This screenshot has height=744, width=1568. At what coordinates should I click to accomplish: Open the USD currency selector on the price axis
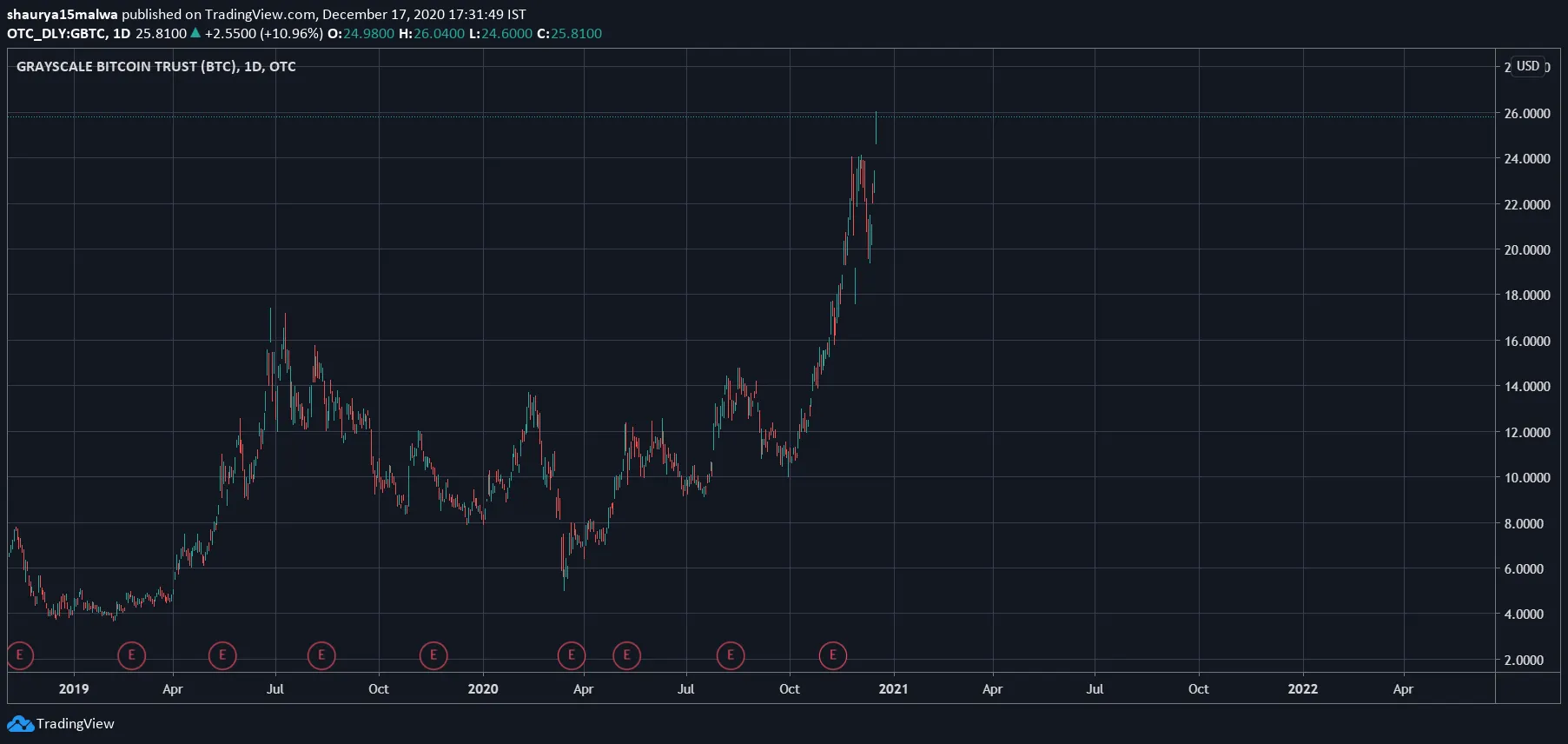pyautogui.click(x=1528, y=66)
